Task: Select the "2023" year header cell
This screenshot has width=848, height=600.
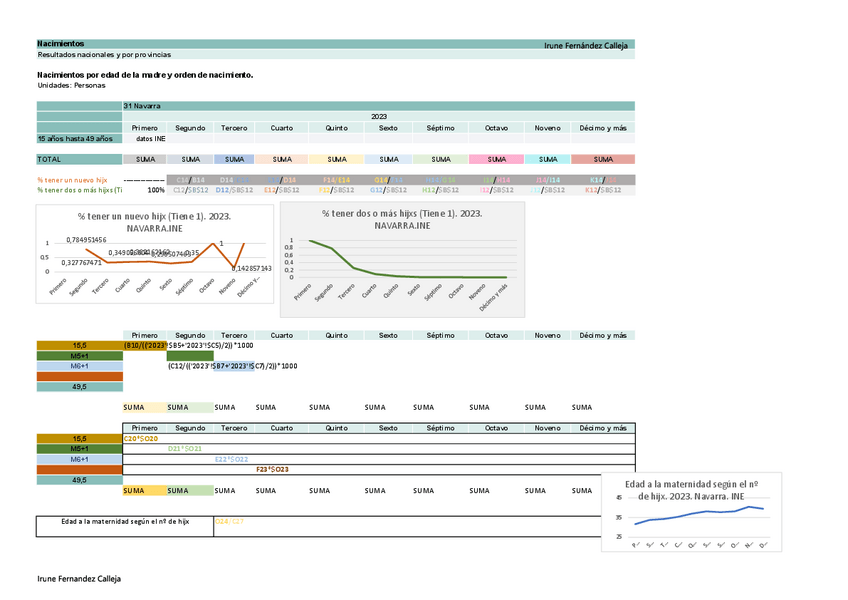Action: pos(378,117)
